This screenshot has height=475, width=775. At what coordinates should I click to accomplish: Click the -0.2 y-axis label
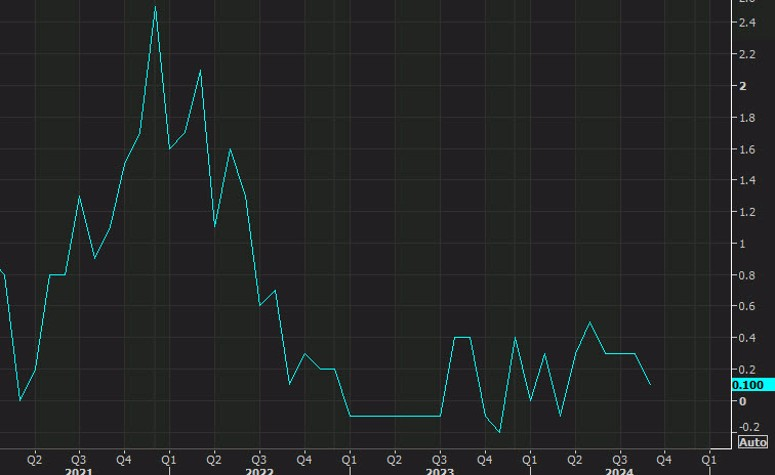tap(749, 427)
